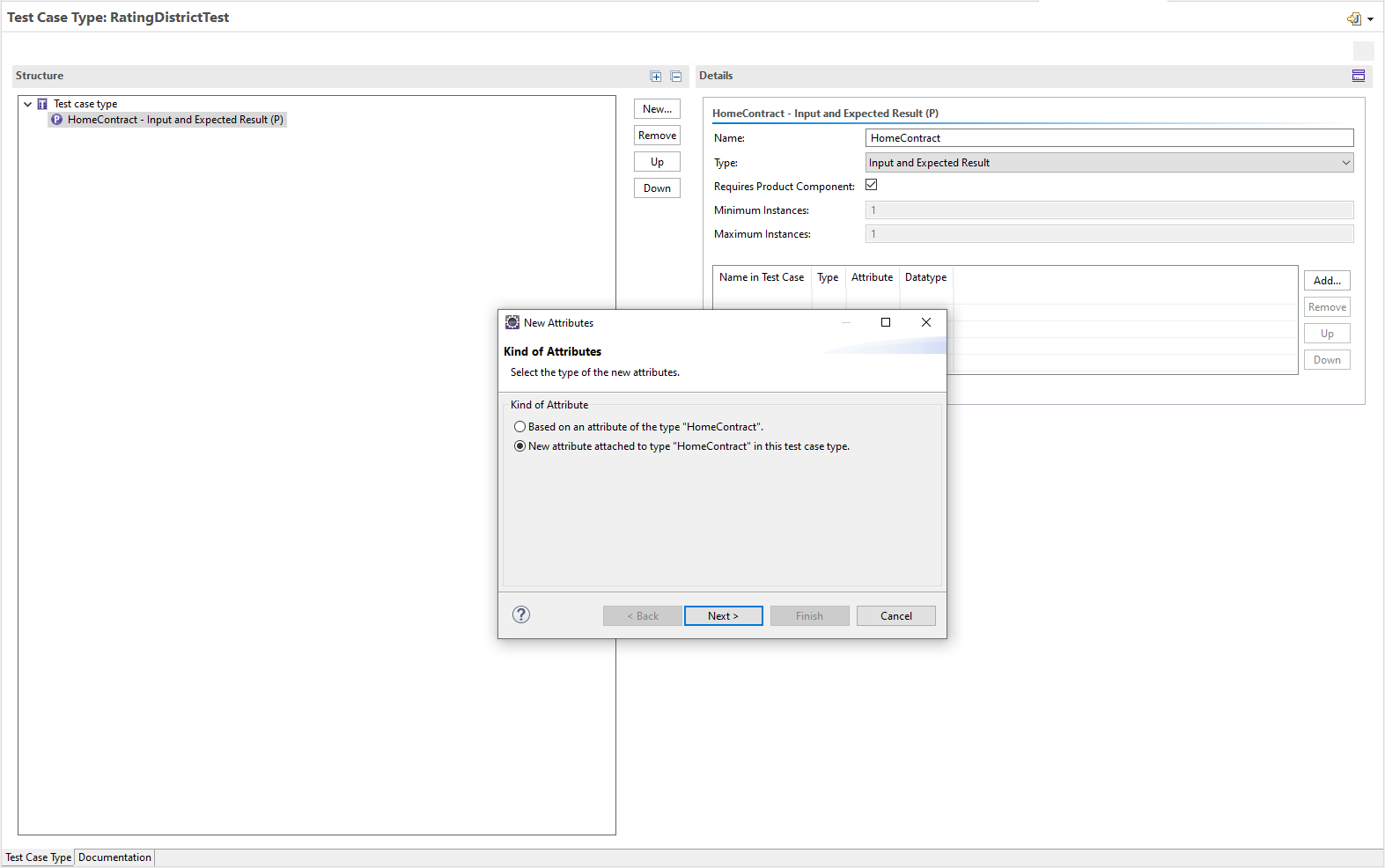Click the Type column header in attributes table
This screenshot has width=1385, height=868.
pyautogui.click(x=828, y=277)
